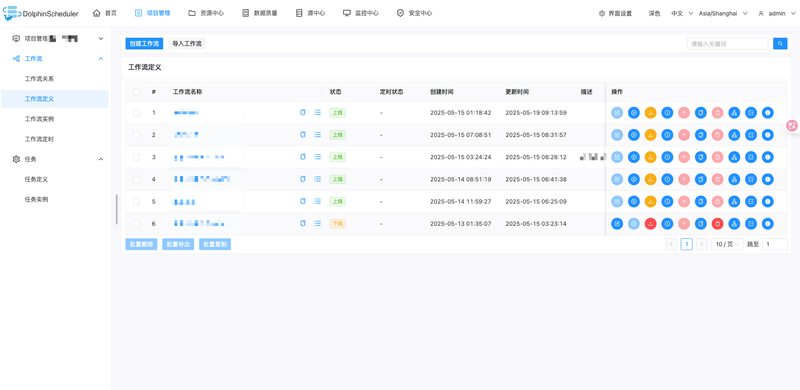This screenshot has width=800, height=390.
Task: Click page 1 in pagination
Action: tap(687, 245)
